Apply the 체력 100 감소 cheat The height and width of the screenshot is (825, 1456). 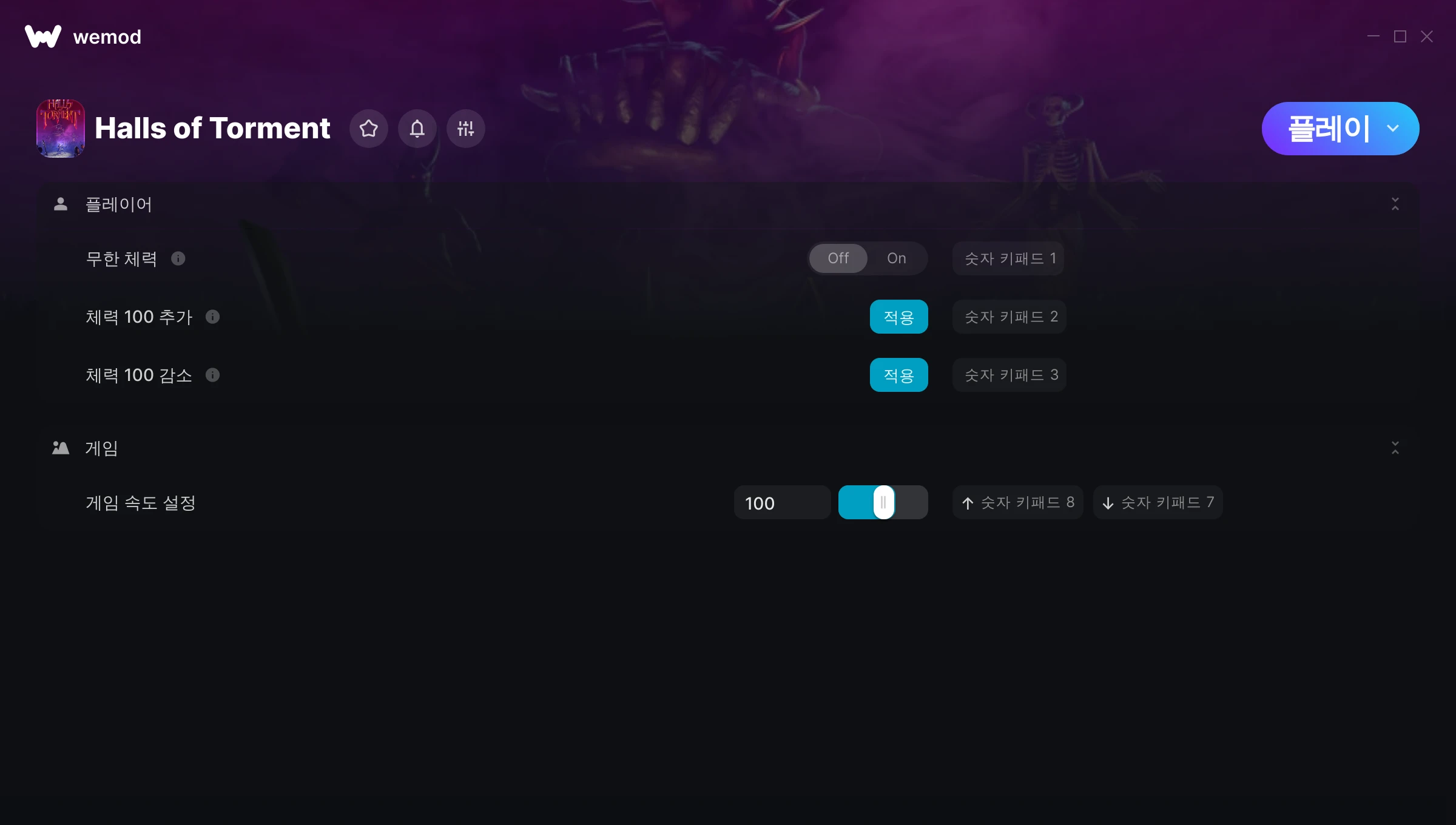coord(898,375)
